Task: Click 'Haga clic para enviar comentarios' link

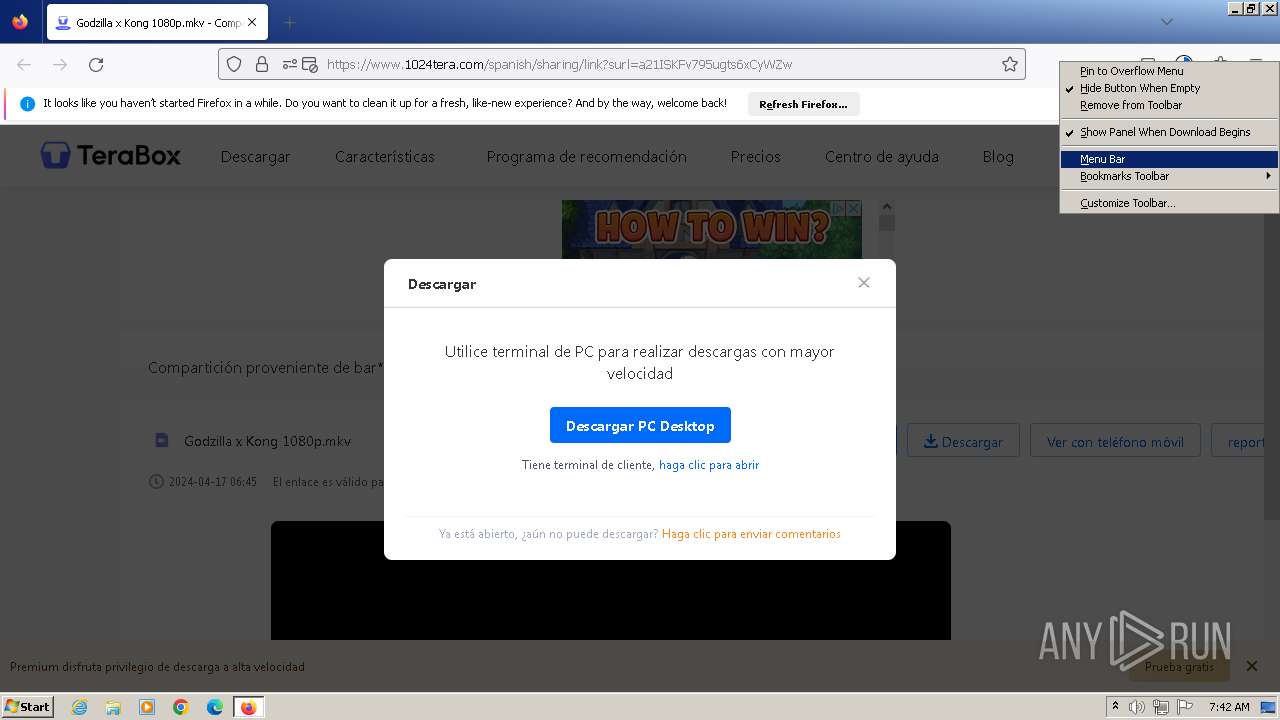Action: click(751, 534)
